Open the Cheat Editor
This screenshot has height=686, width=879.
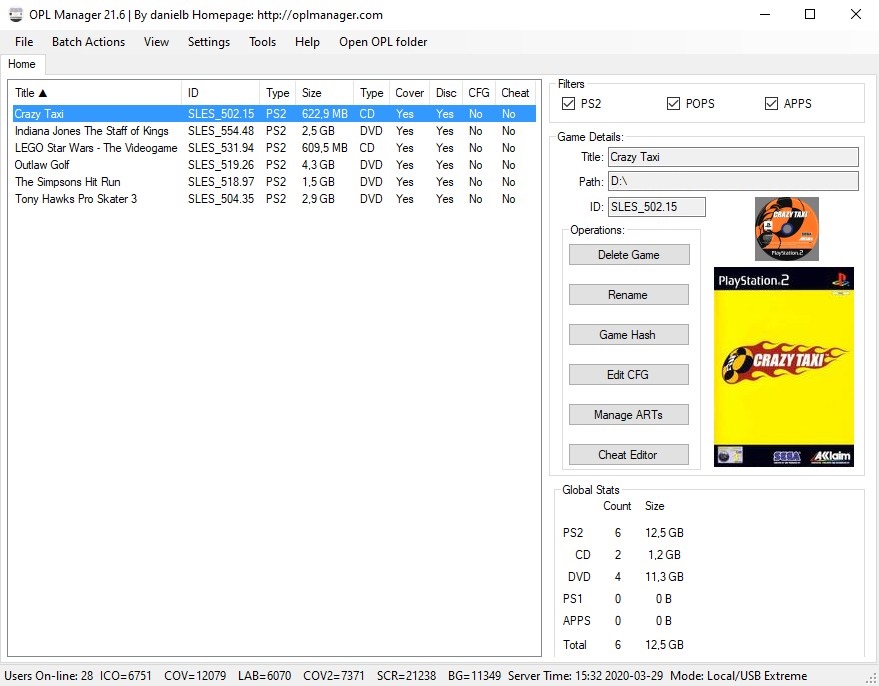(x=629, y=455)
